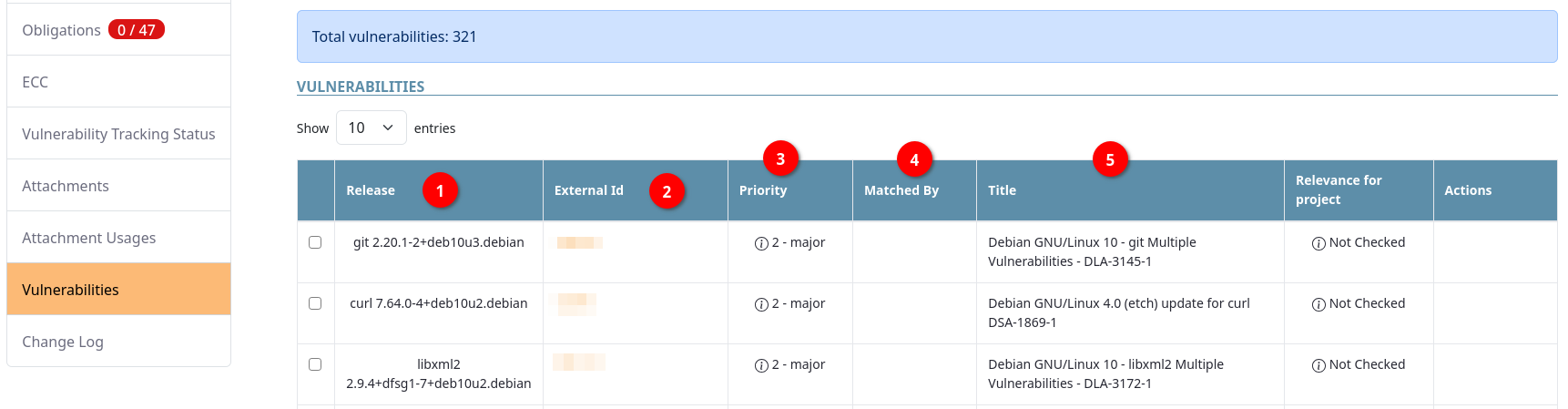The width and height of the screenshot is (1568, 409).
Task: Sort table by External Id column header
Action: pyautogui.click(x=589, y=190)
